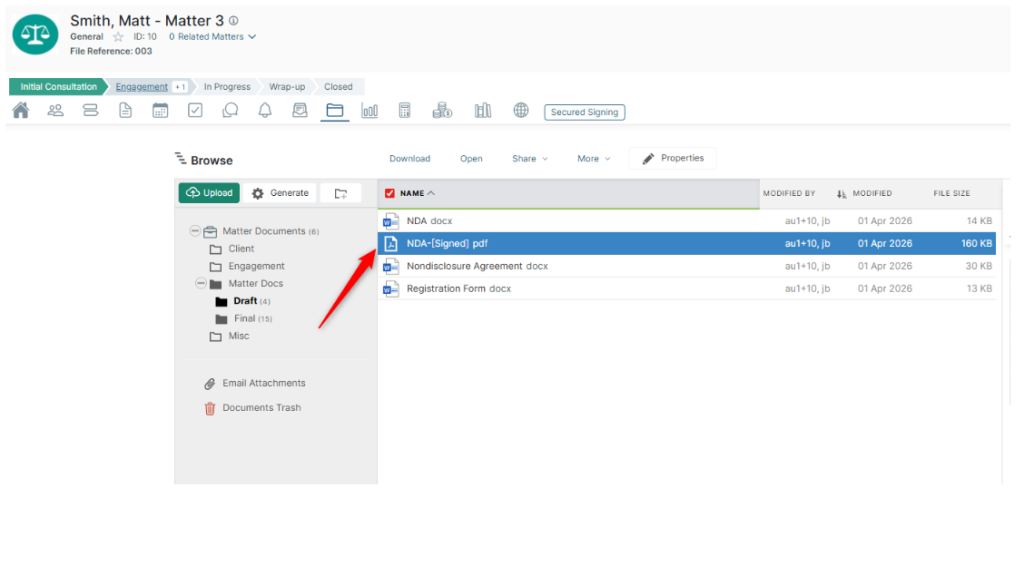Open the calendar icon
The image size is (1024, 566).
click(160, 110)
